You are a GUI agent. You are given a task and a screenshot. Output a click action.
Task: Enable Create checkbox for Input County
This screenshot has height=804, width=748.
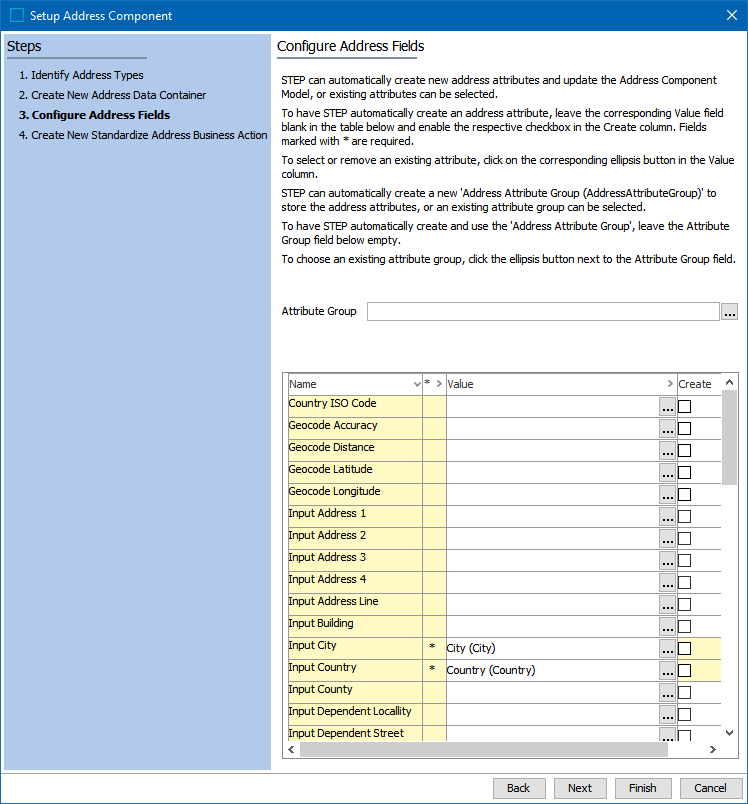point(684,693)
